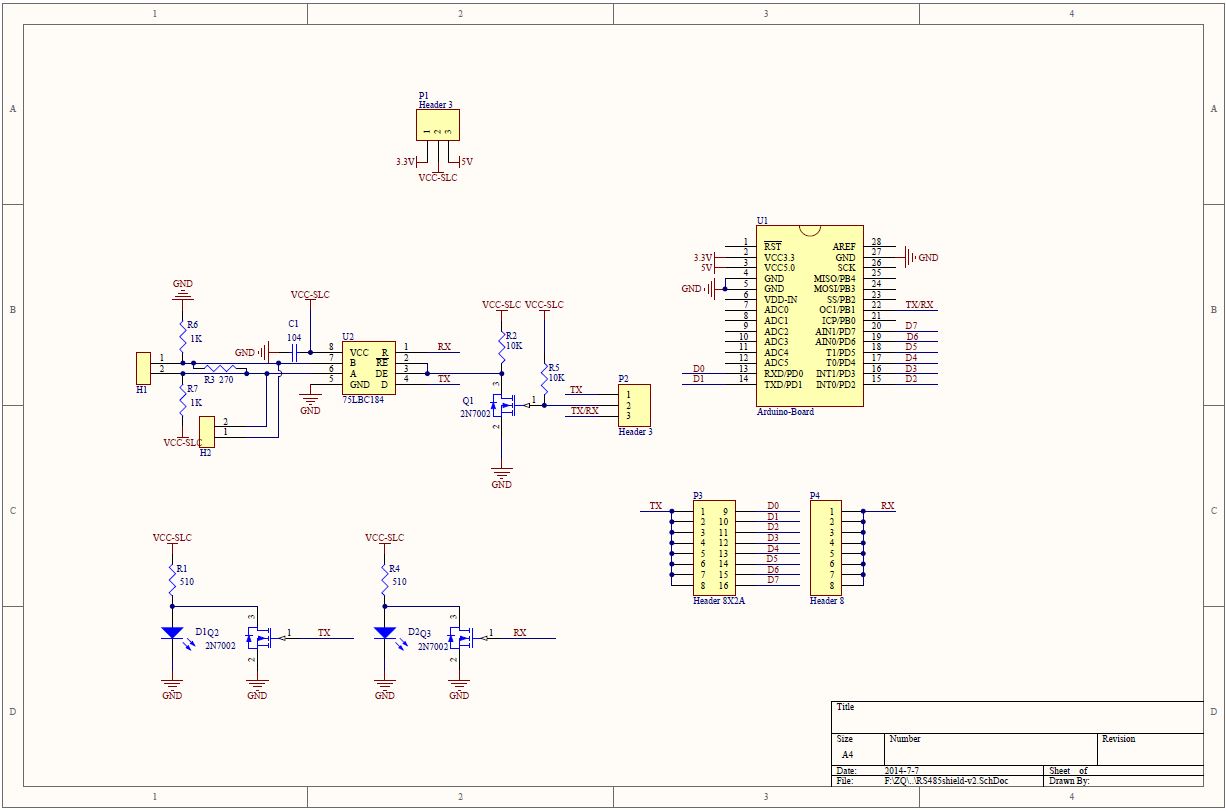Select resistor R3 valued 270
The height and width of the screenshot is (811, 1226).
[218, 370]
